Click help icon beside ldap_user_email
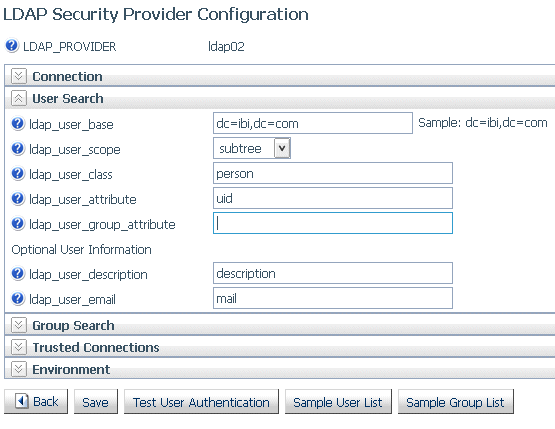Image resolution: width=555 pixels, height=429 pixels. pos(18,298)
